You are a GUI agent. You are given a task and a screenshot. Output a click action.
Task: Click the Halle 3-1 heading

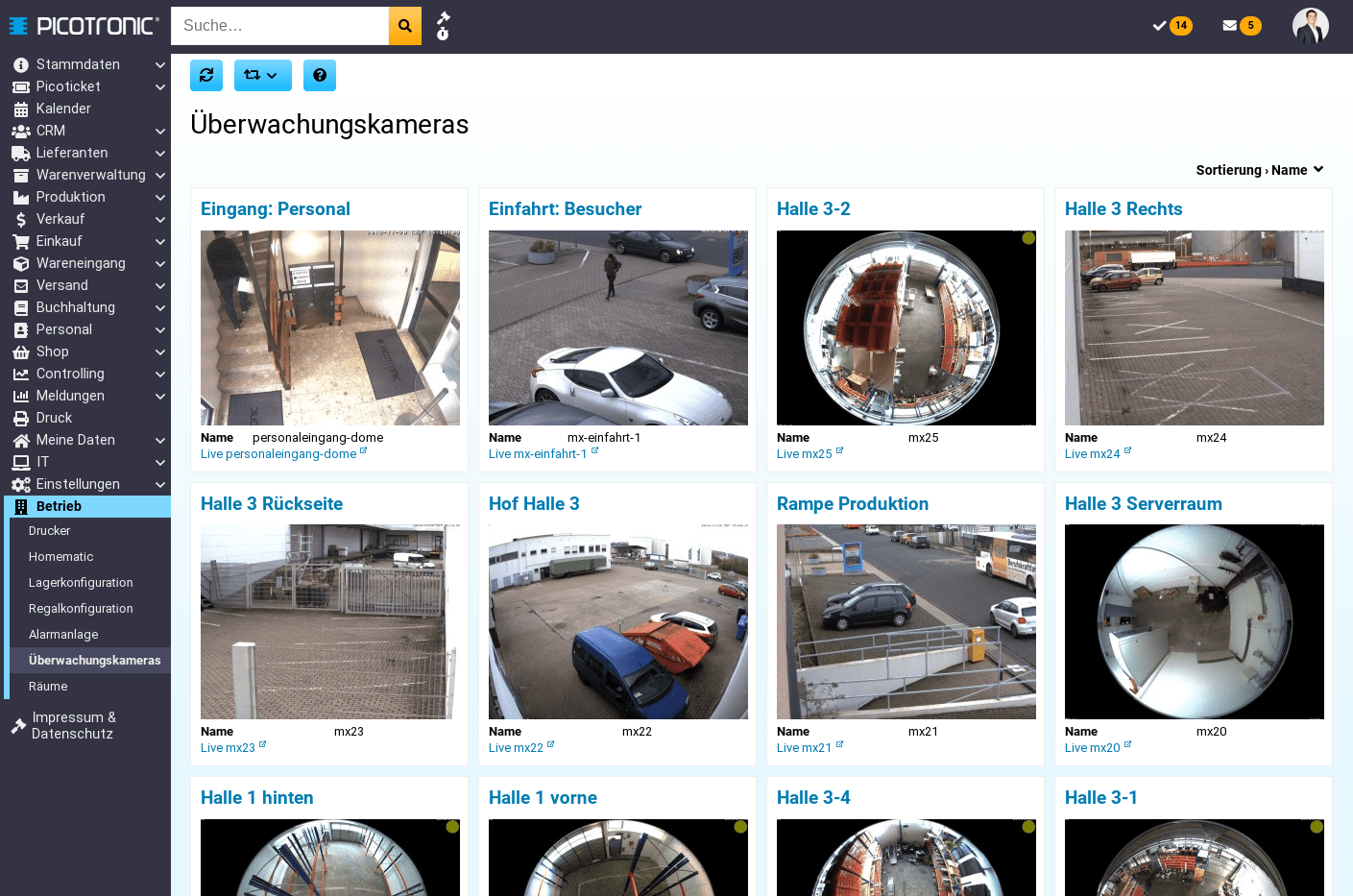point(1100,798)
